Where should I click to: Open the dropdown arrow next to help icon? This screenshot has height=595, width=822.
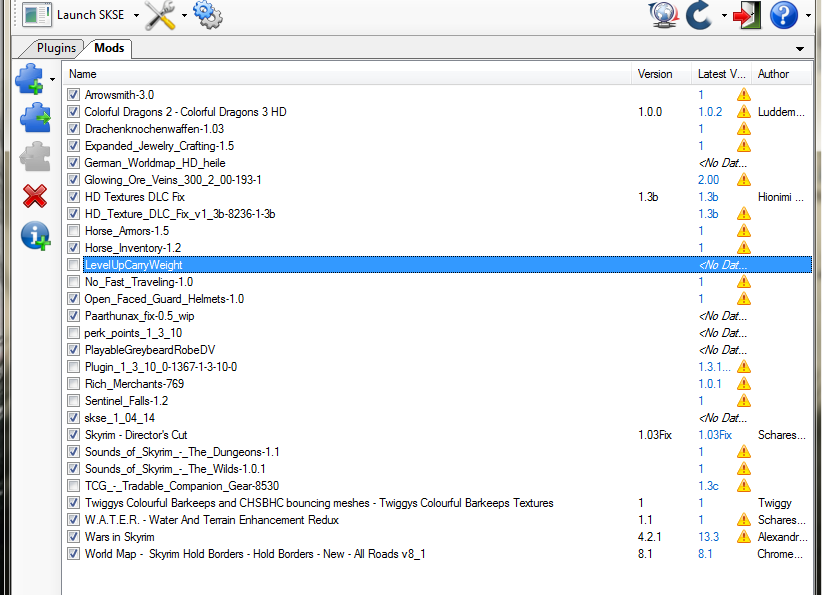(808, 16)
